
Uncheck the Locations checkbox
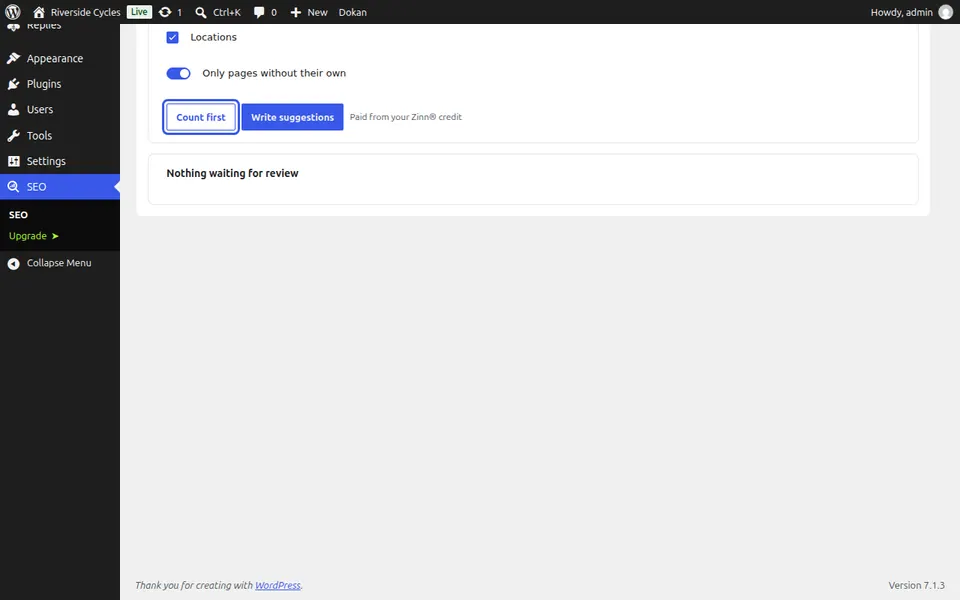173,37
